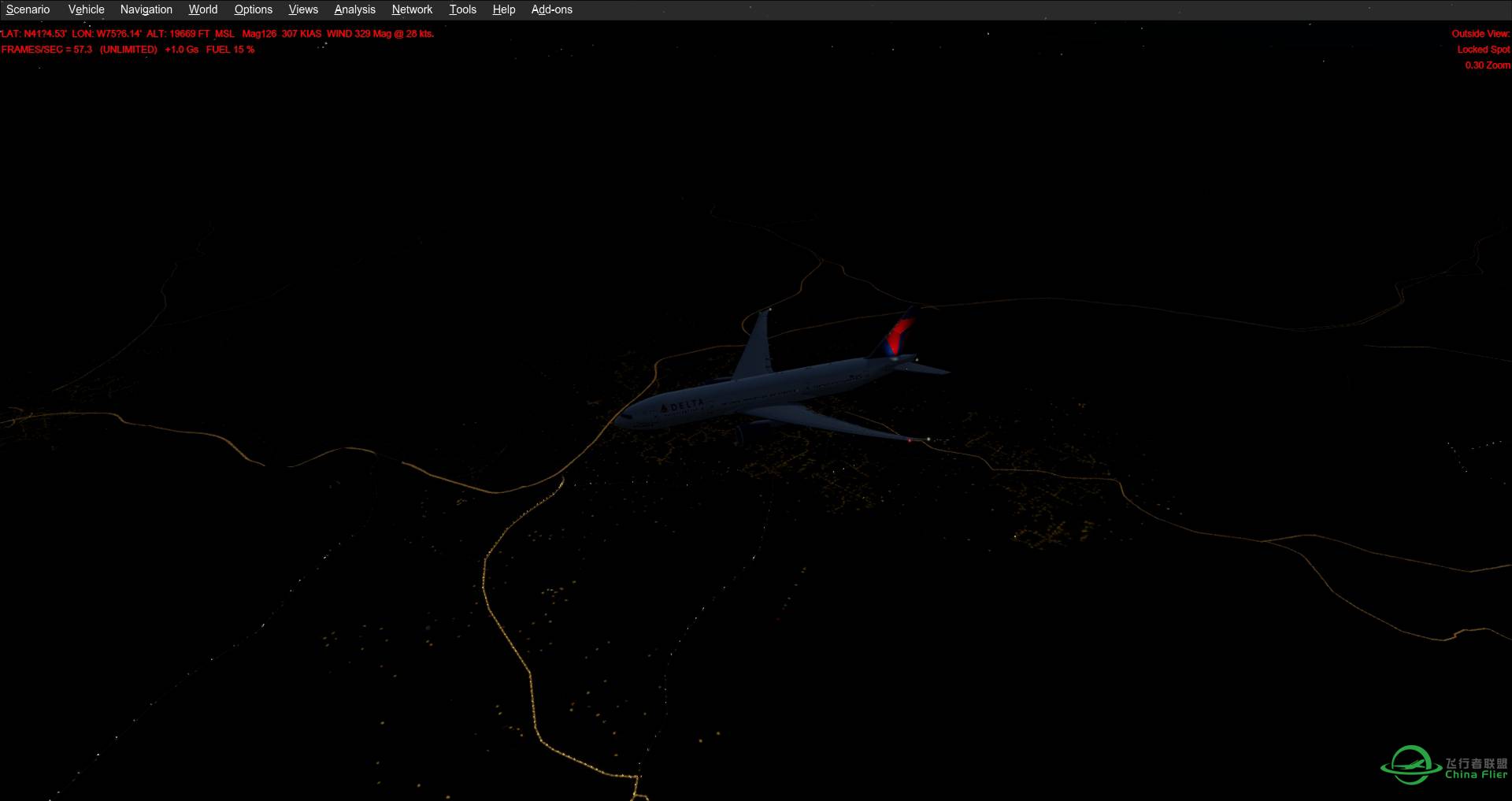1512x801 pixels.
Task: Open the Options menu
Action: click(x=253, y=9)
